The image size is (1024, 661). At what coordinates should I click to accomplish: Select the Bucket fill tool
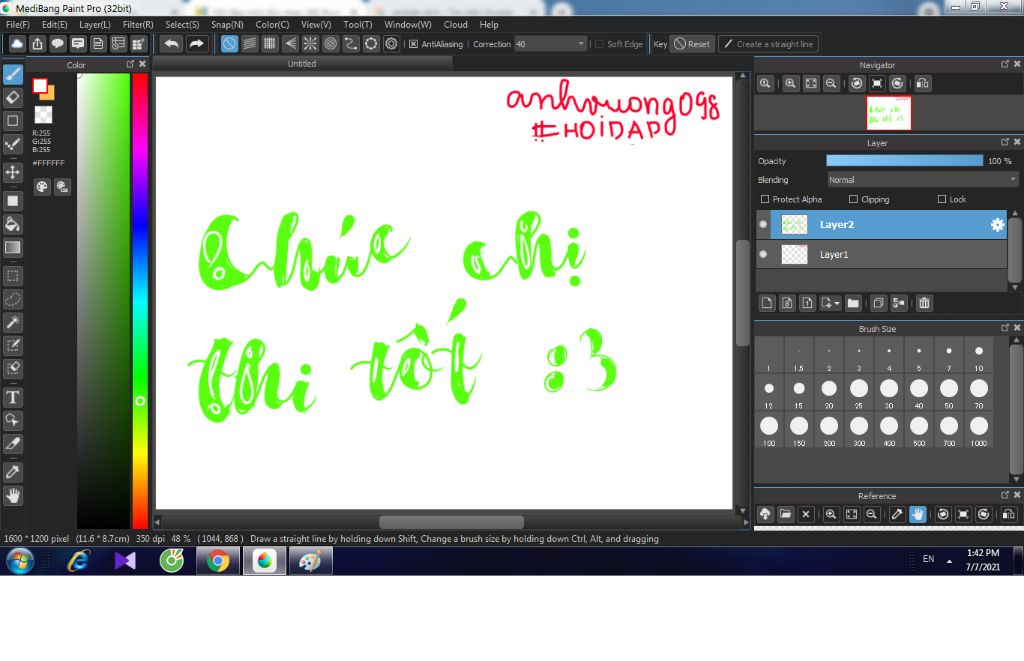click(x=12, y=224)
